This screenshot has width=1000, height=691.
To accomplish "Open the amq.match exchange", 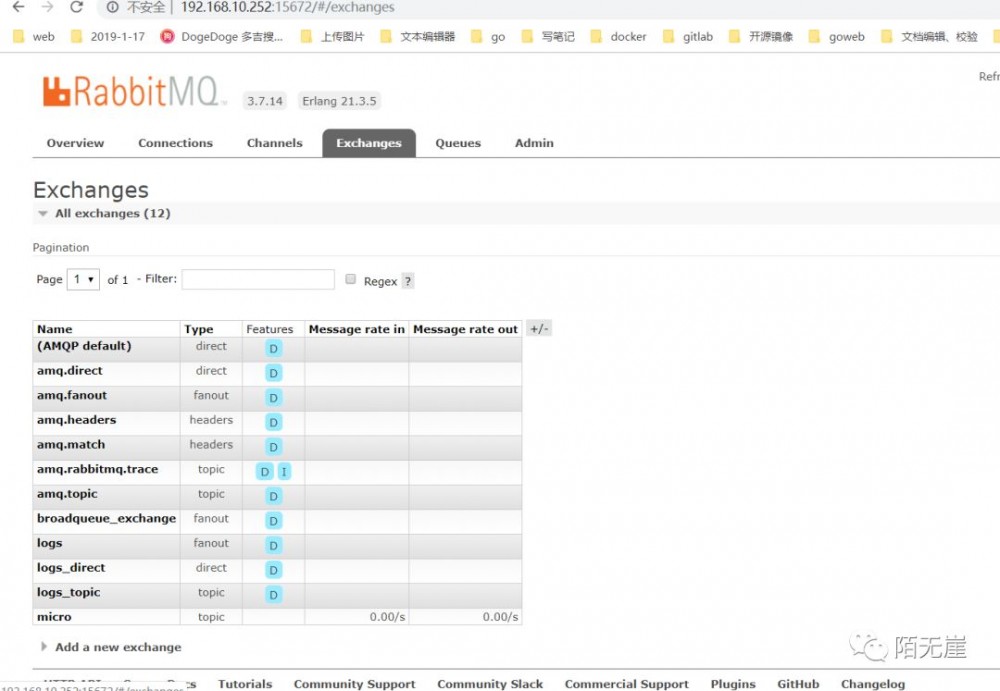I will 71,445.
